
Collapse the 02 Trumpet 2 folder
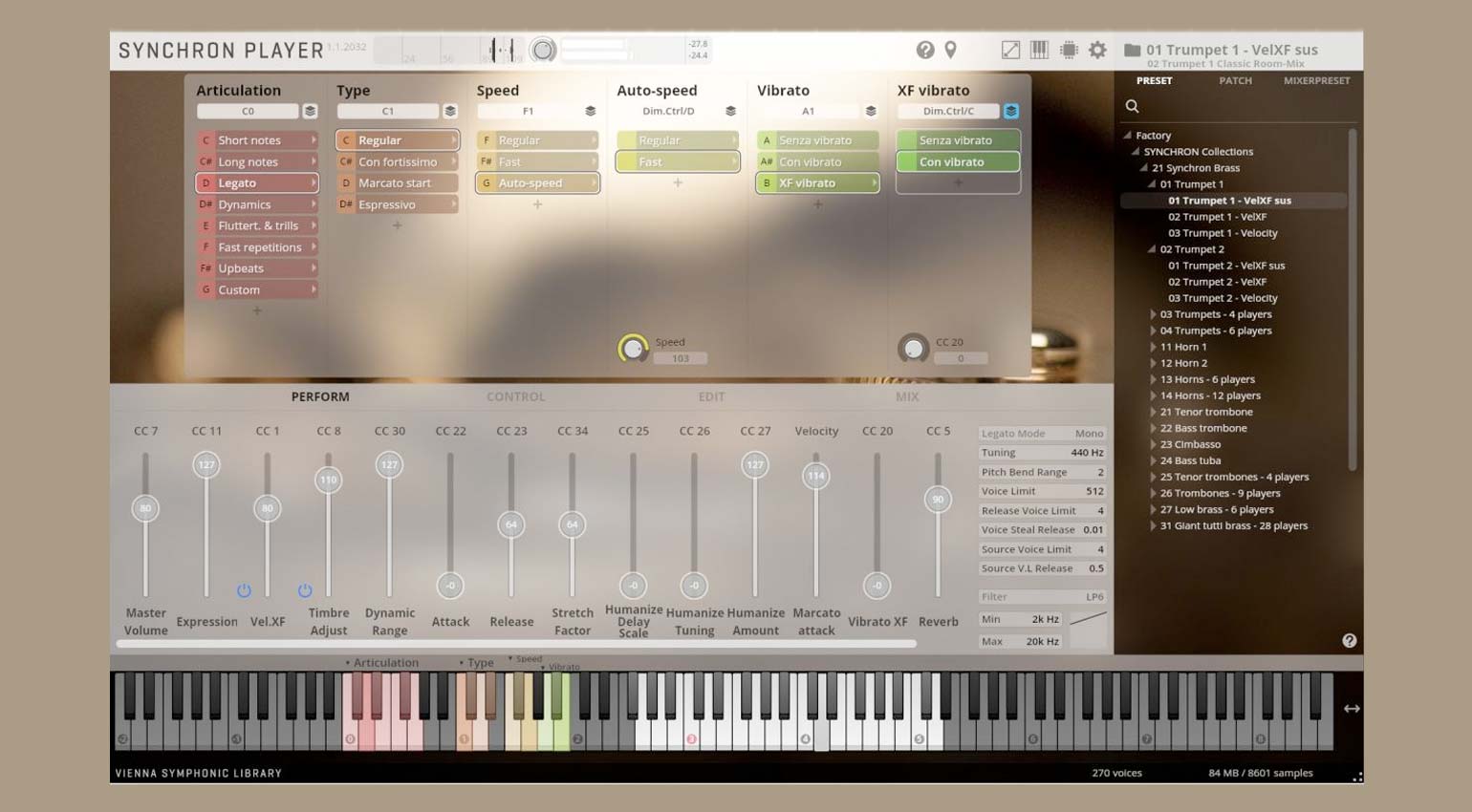pyautogui.click(x=1152, y=249)
